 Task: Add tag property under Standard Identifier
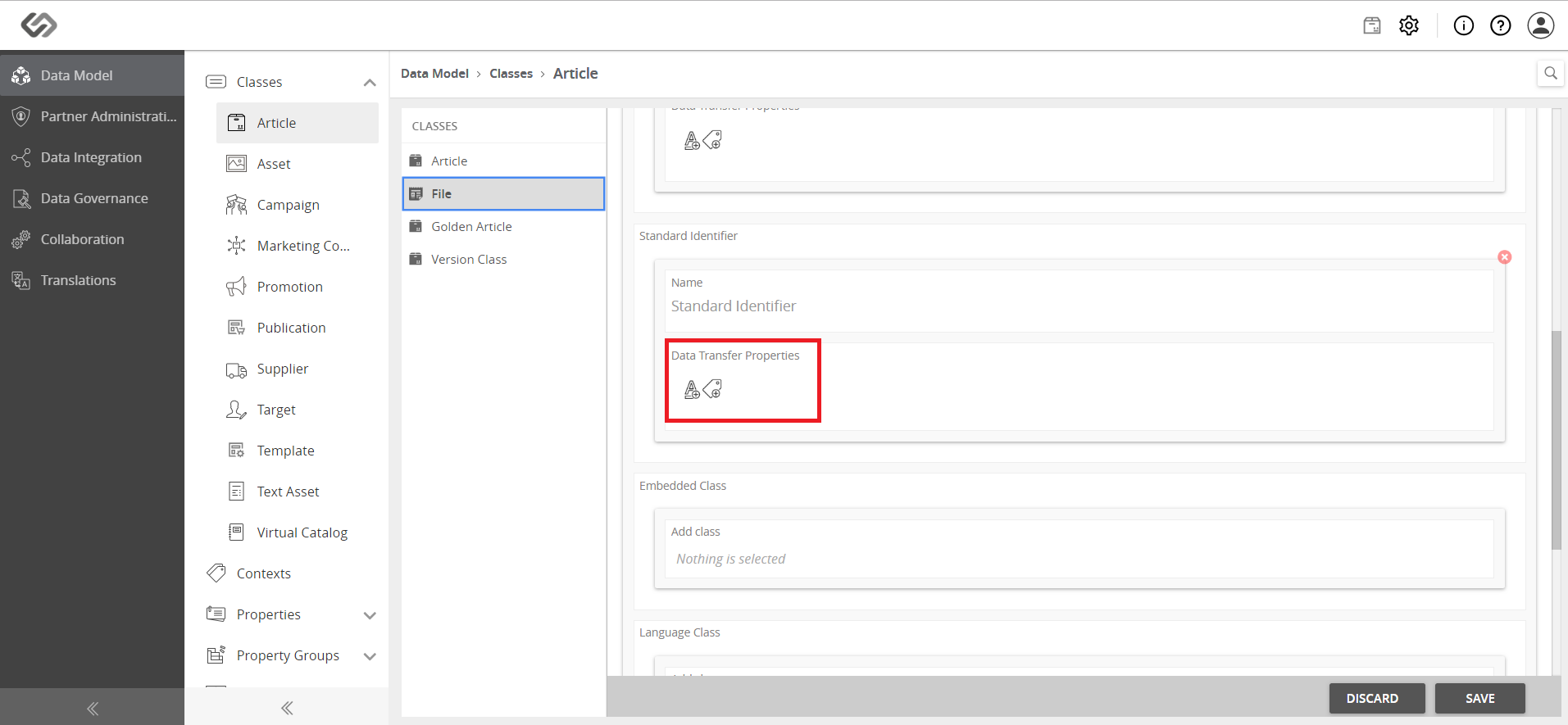(713, 389)
